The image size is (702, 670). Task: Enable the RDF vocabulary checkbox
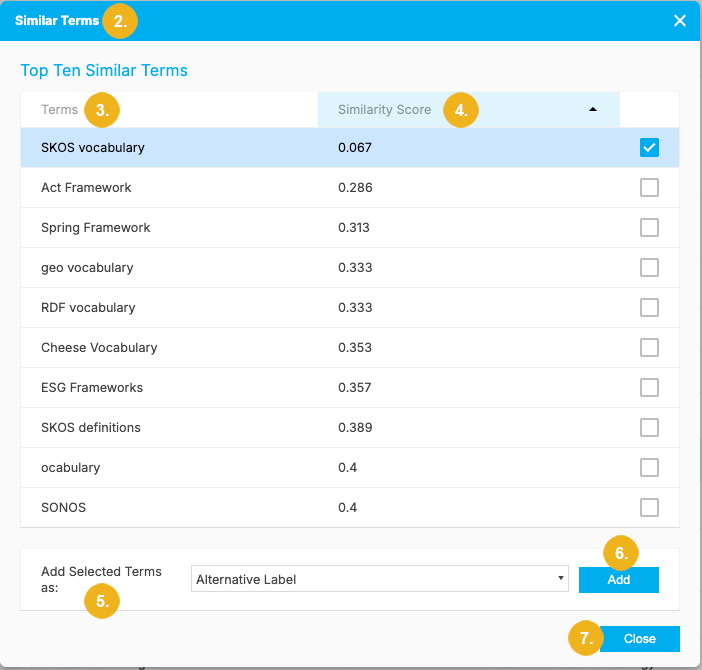[649, 308]
